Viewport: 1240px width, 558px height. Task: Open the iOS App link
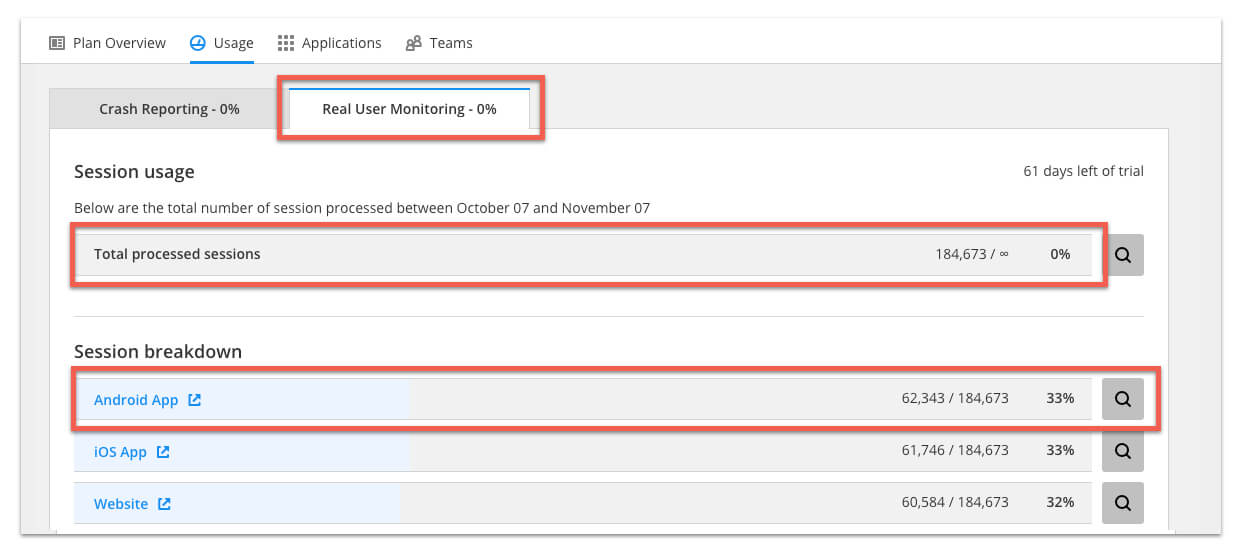[x=120, y=452]
